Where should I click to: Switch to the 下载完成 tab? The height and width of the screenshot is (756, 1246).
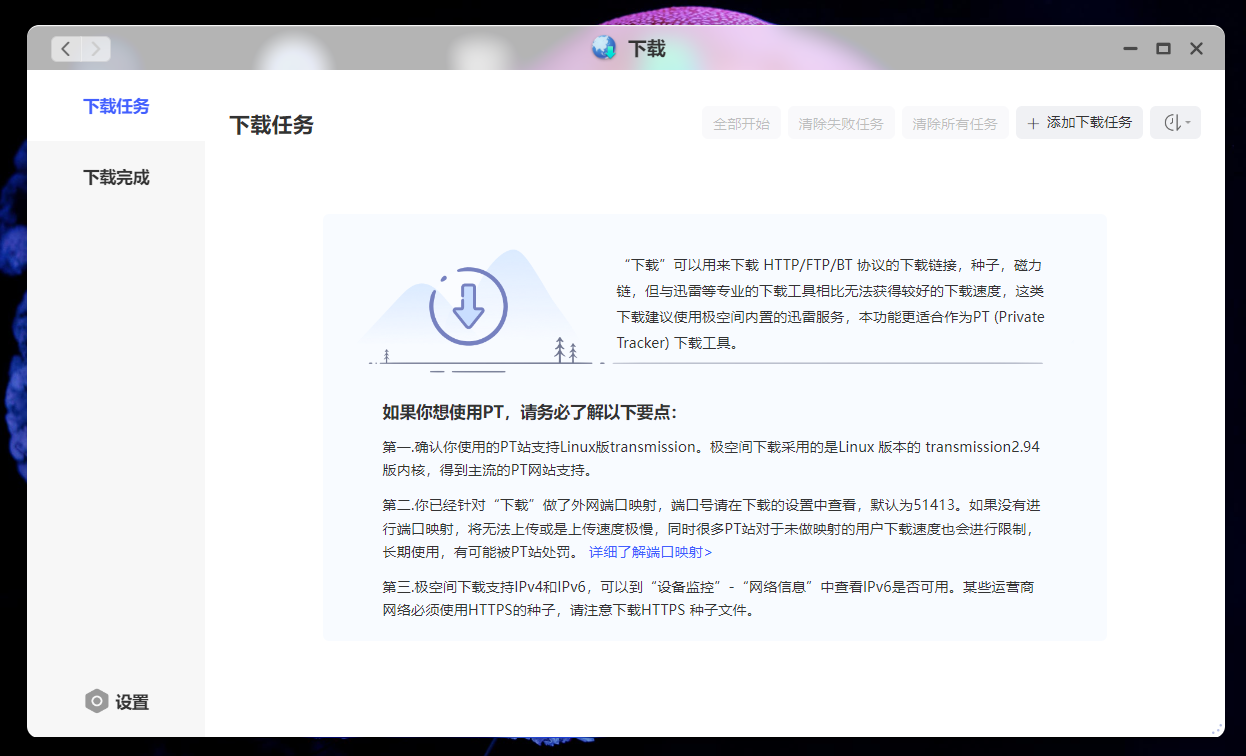116,177
